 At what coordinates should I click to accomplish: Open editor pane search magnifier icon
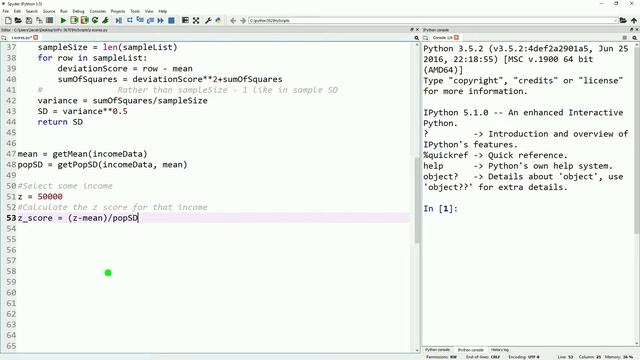click(x=416, y=38)
